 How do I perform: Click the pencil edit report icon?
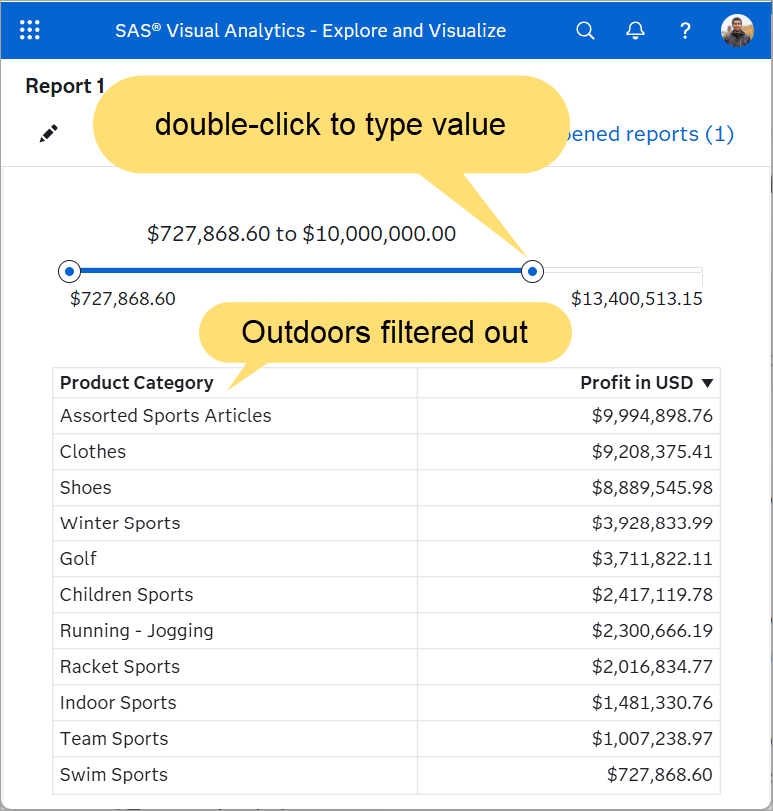point(49,134)
